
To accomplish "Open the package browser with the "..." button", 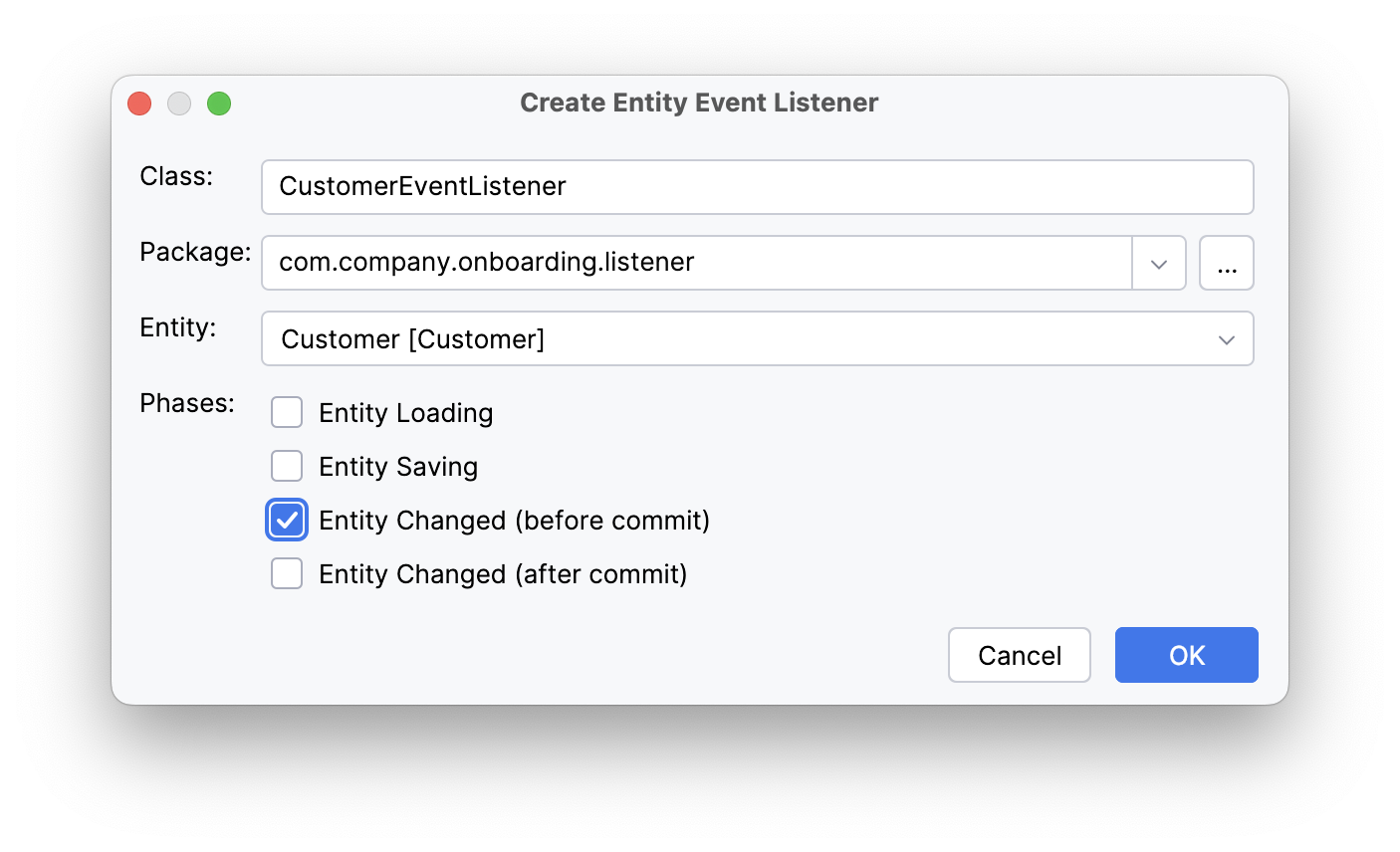I will (1226, 262).
